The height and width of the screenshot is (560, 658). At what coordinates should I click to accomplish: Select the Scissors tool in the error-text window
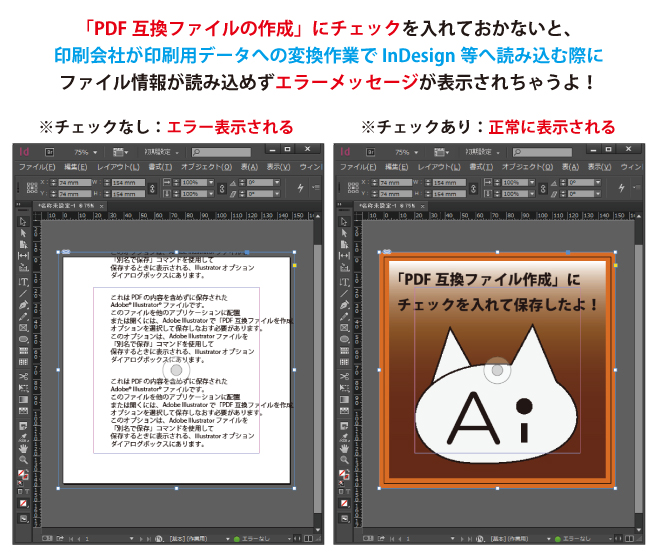(23, 376)
